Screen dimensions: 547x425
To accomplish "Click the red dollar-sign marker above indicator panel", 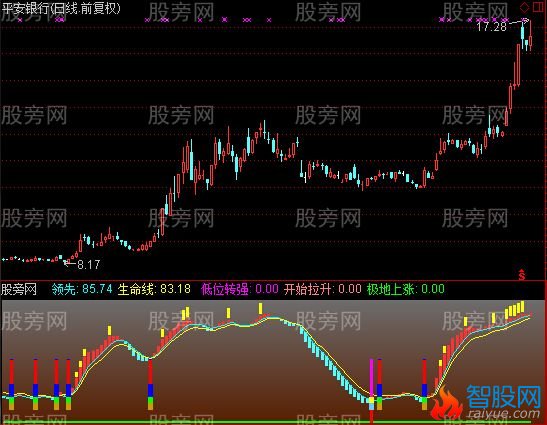I will (x=522, y=275).
